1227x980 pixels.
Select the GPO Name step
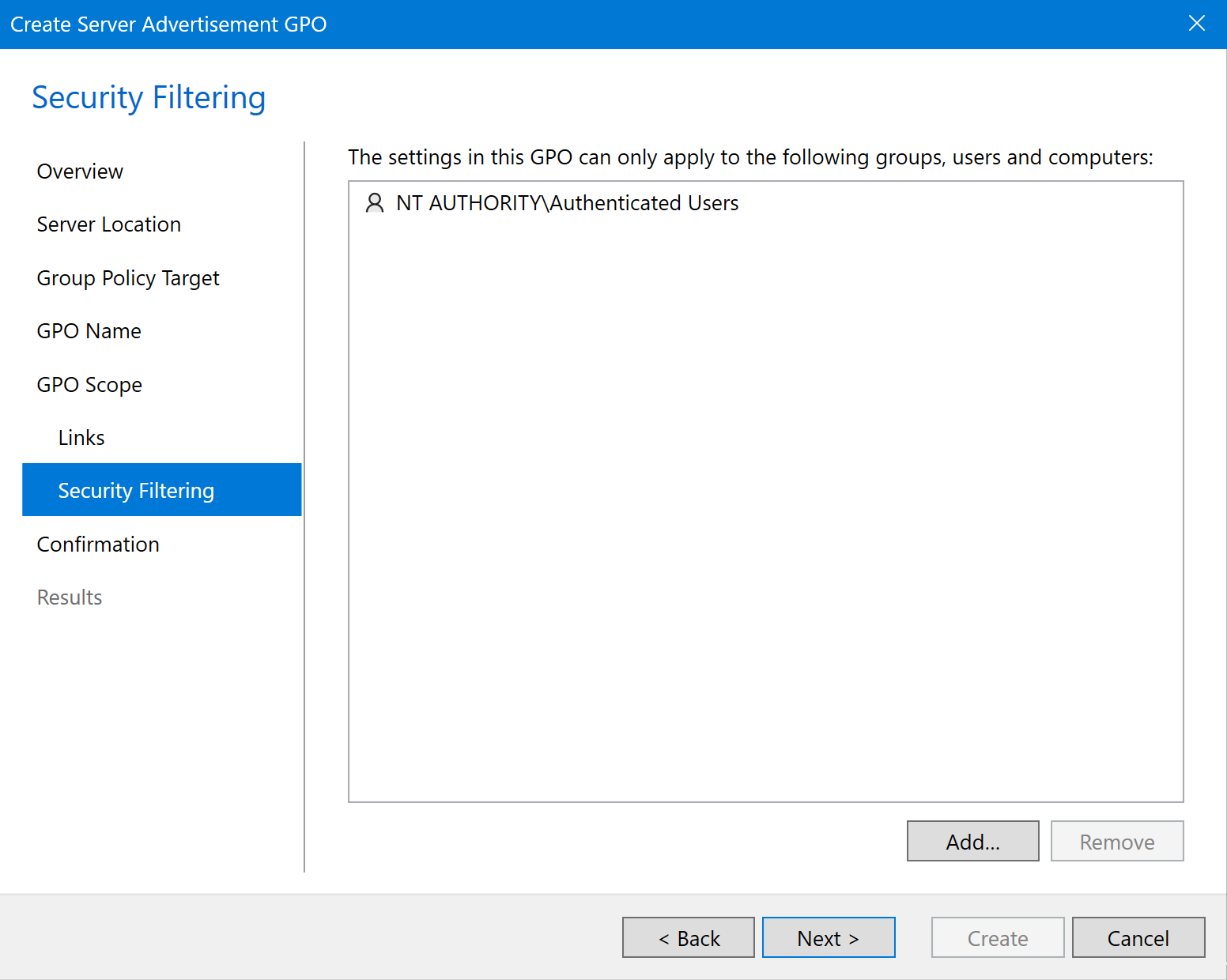(89, 331)
